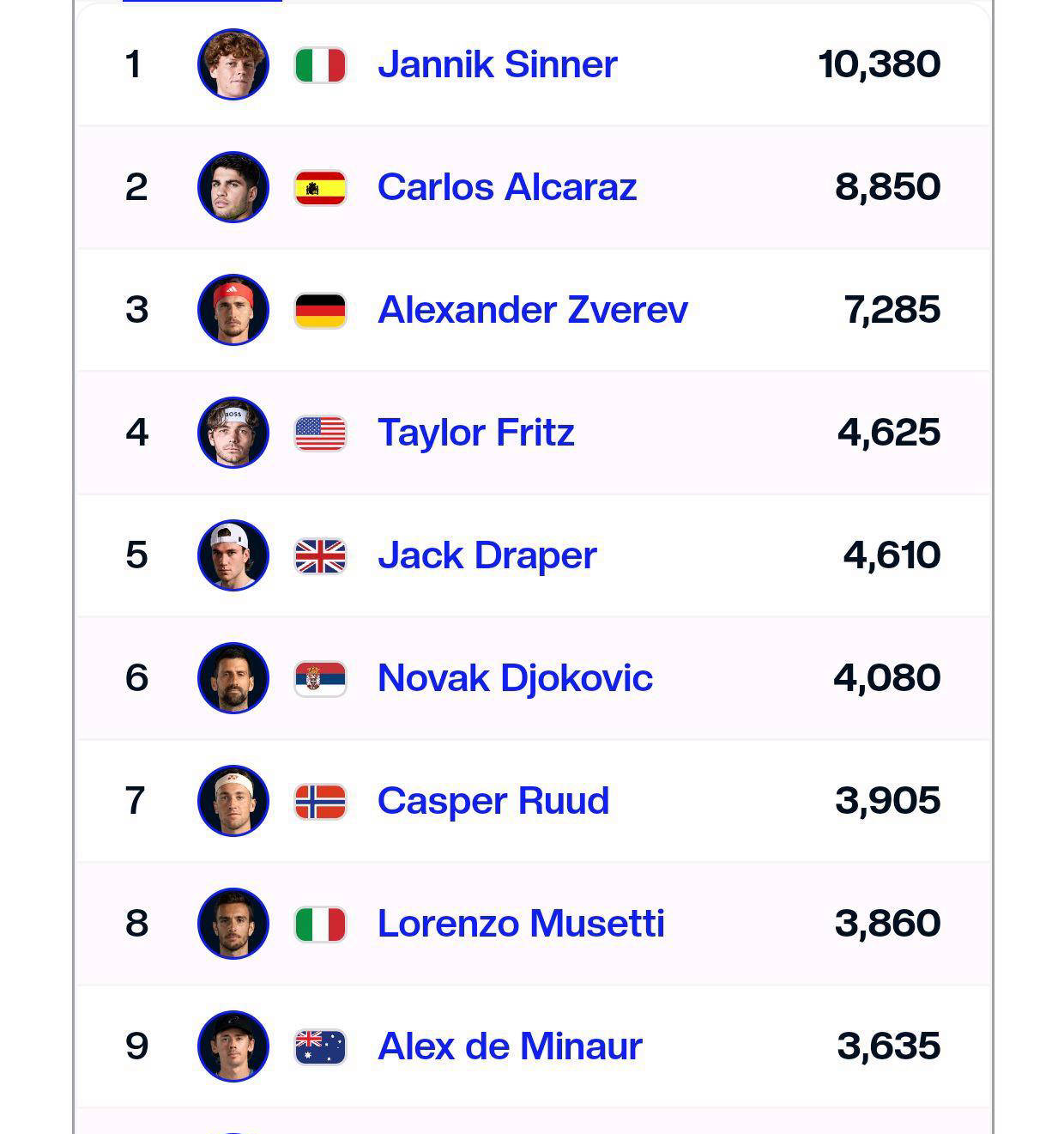1064x1134 pixels.
Task: Click Novak Djokovic's headshot avatar
Action: click(233, 678)
